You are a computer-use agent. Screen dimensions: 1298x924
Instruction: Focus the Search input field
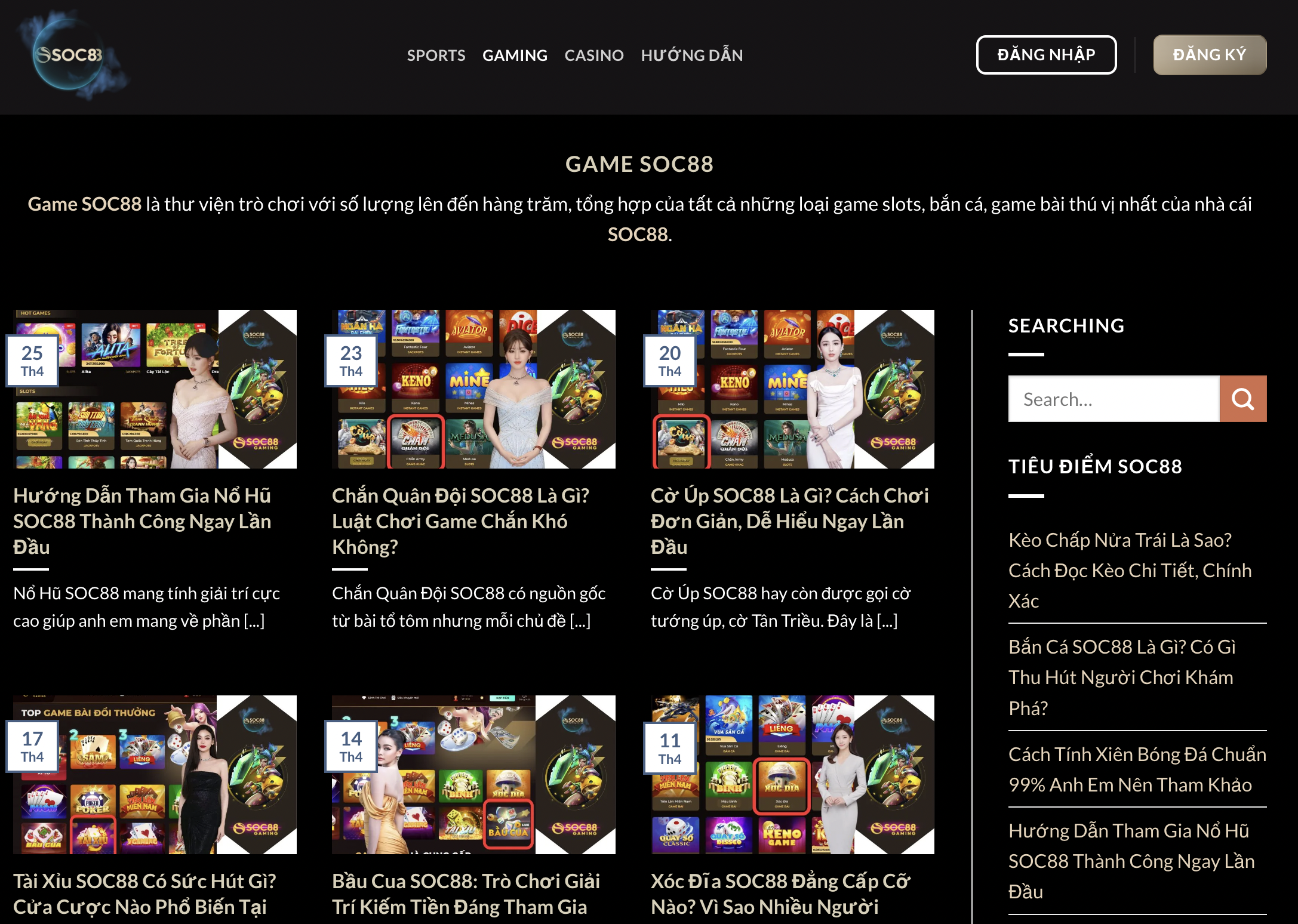(x=1114, y=399)
